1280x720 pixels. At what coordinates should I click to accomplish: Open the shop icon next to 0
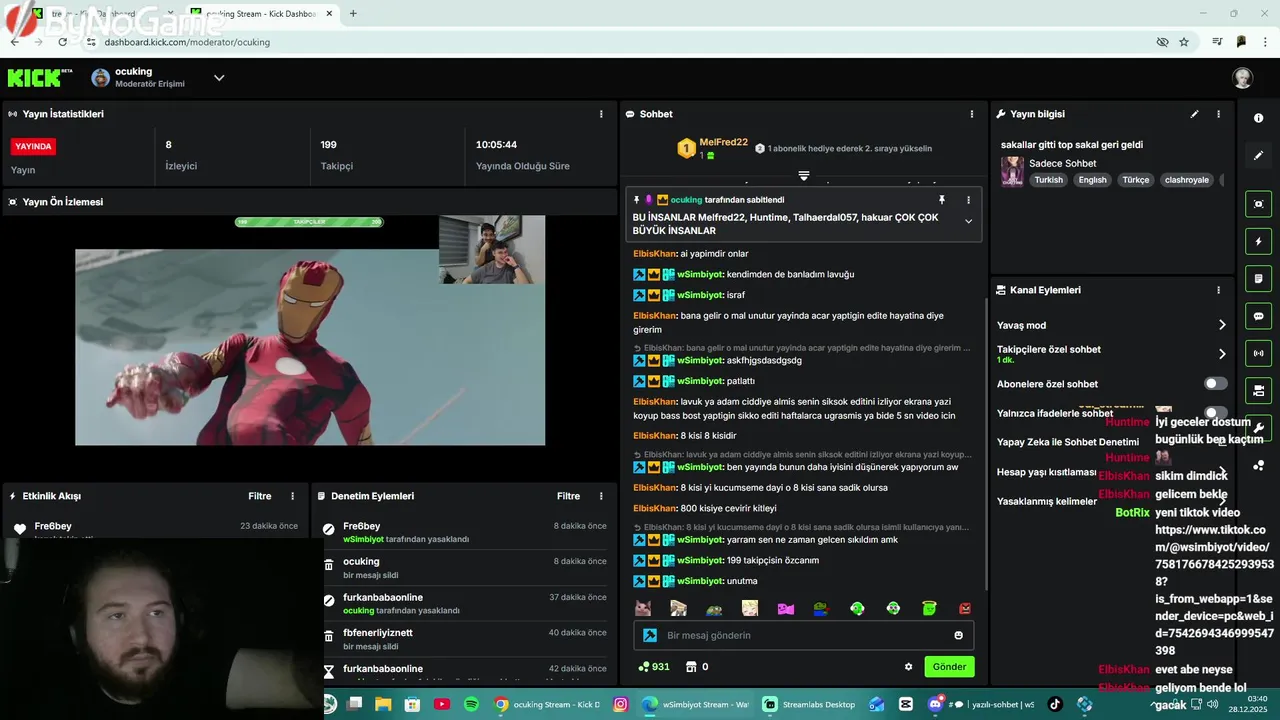click(690, 667)
